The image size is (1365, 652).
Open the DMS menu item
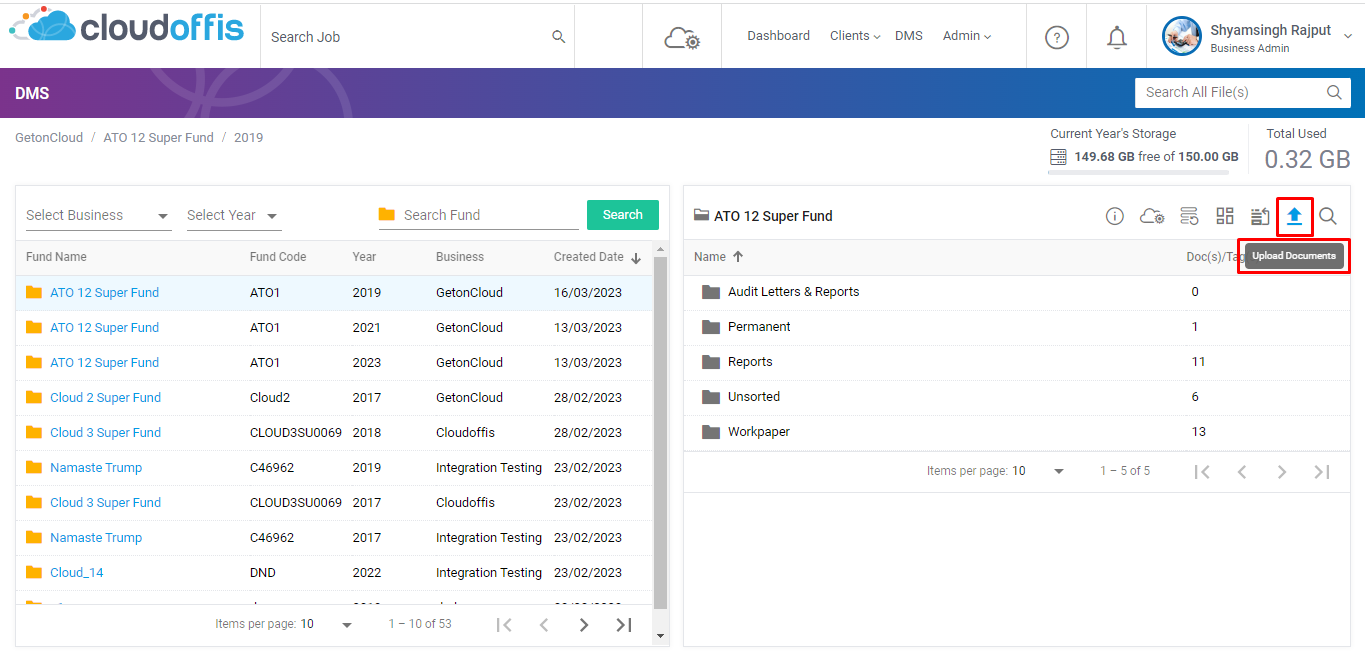click(909, 36)
